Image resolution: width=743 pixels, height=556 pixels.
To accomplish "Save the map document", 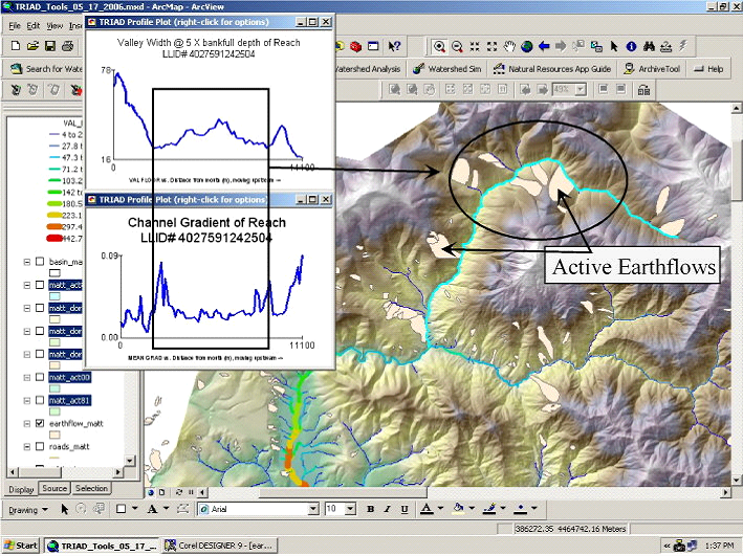I will [x=50, y=46].
